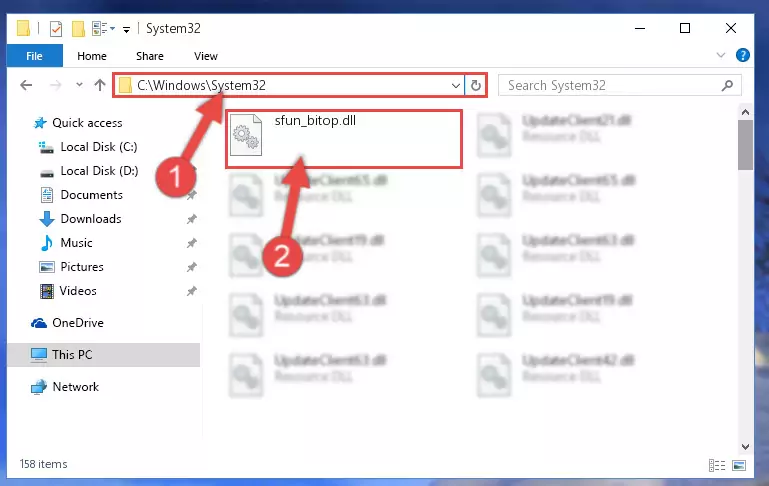Select This PC in navigation pane

coord(103,355)
